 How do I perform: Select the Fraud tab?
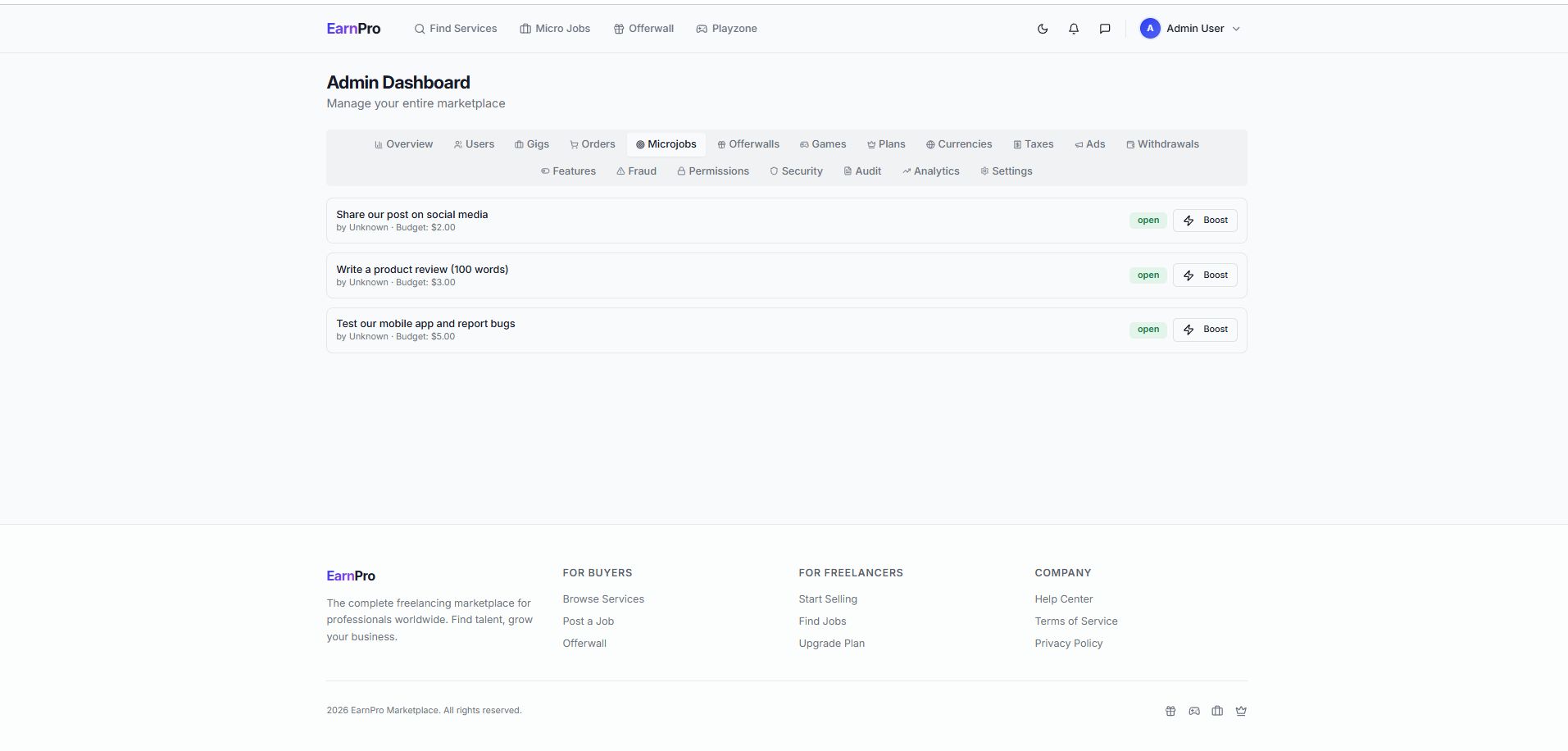636,171
